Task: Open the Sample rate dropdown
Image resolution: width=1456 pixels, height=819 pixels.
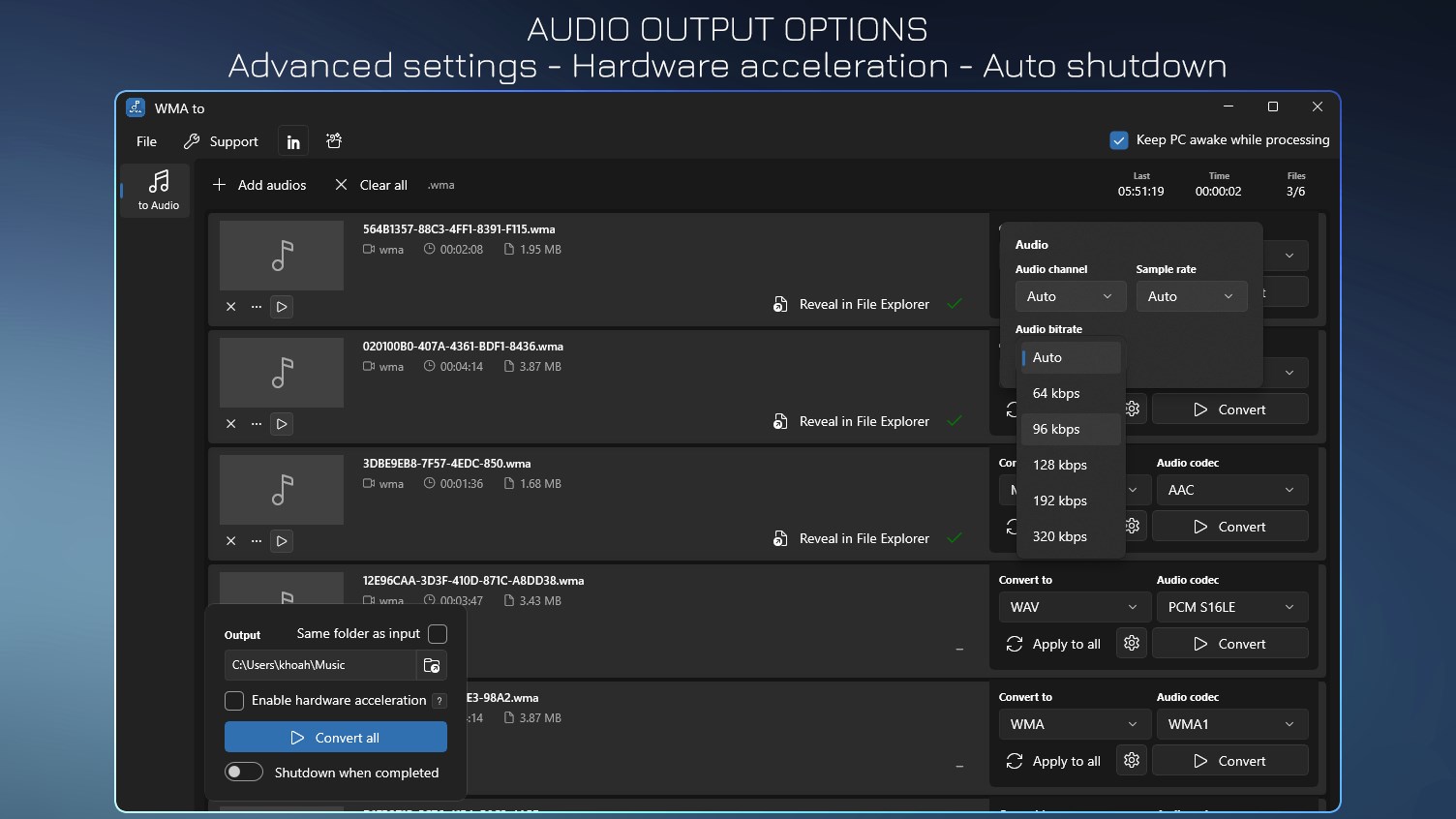Action: coord(1191,296)
